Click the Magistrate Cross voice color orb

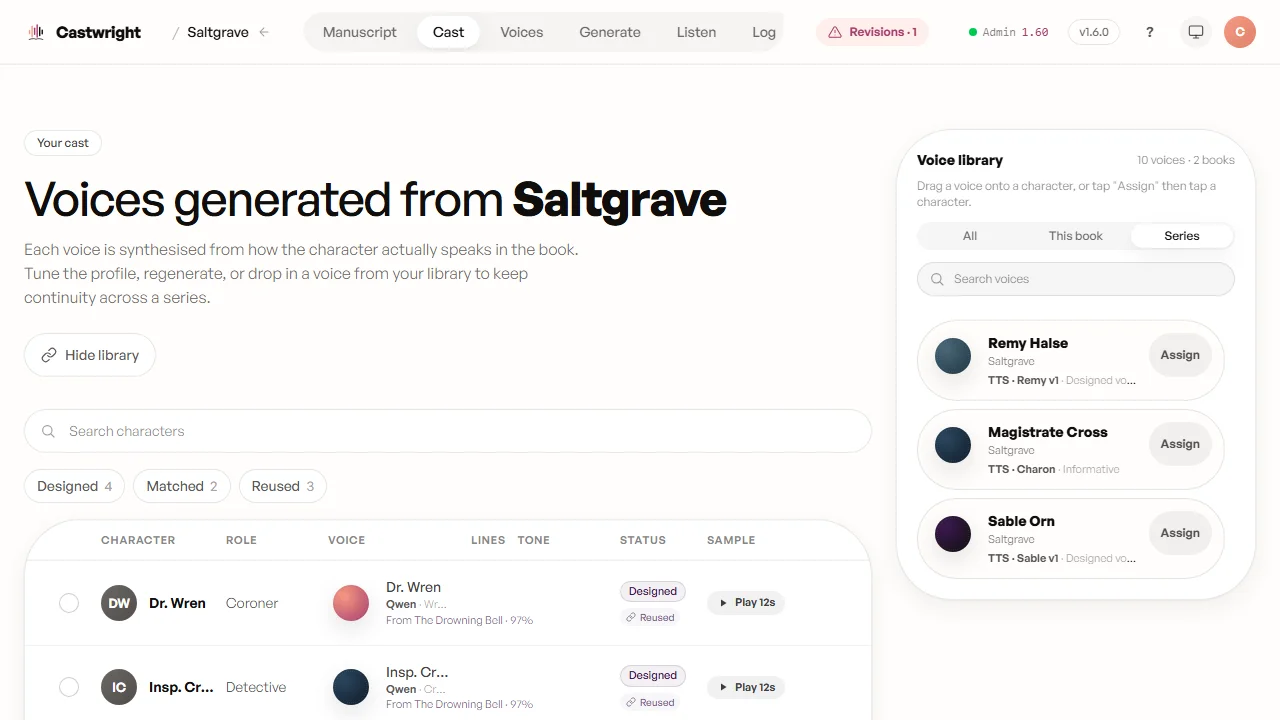tap(953, 445)
